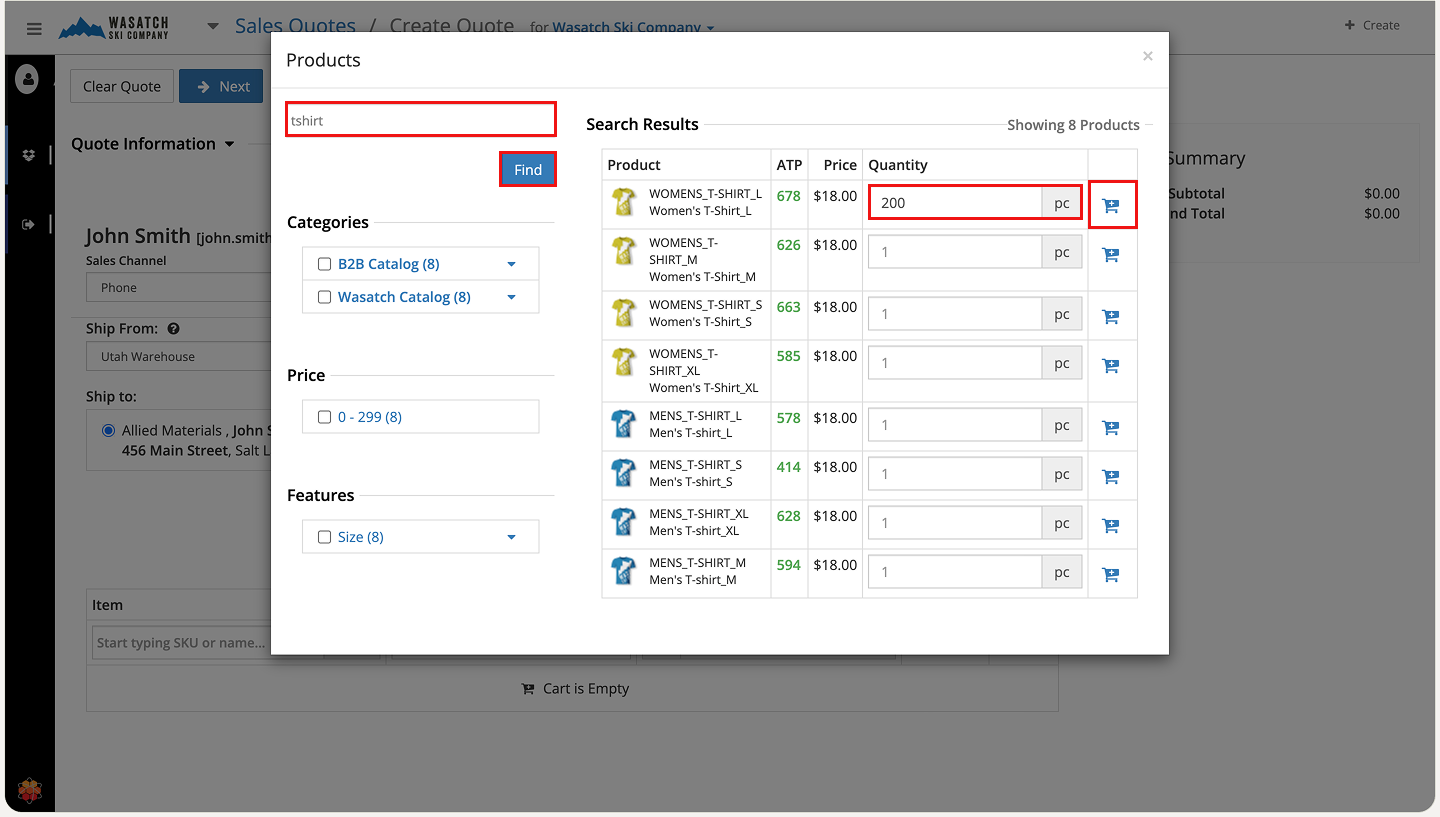Open the Create menu in header
The image size is (1440, 817).
pos(1372,25)
